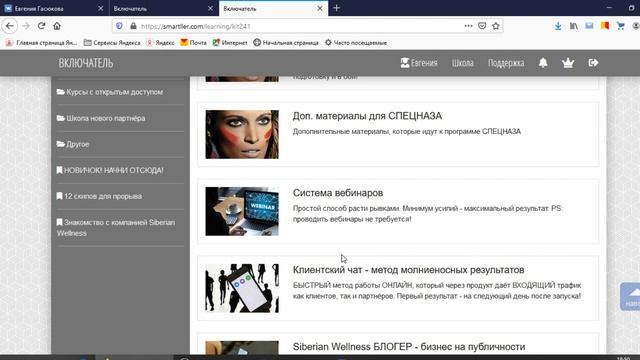The height and width of the screenshot is (360, 640).
Task: Click the scroll-to-top button
Action: pos(630,296)
